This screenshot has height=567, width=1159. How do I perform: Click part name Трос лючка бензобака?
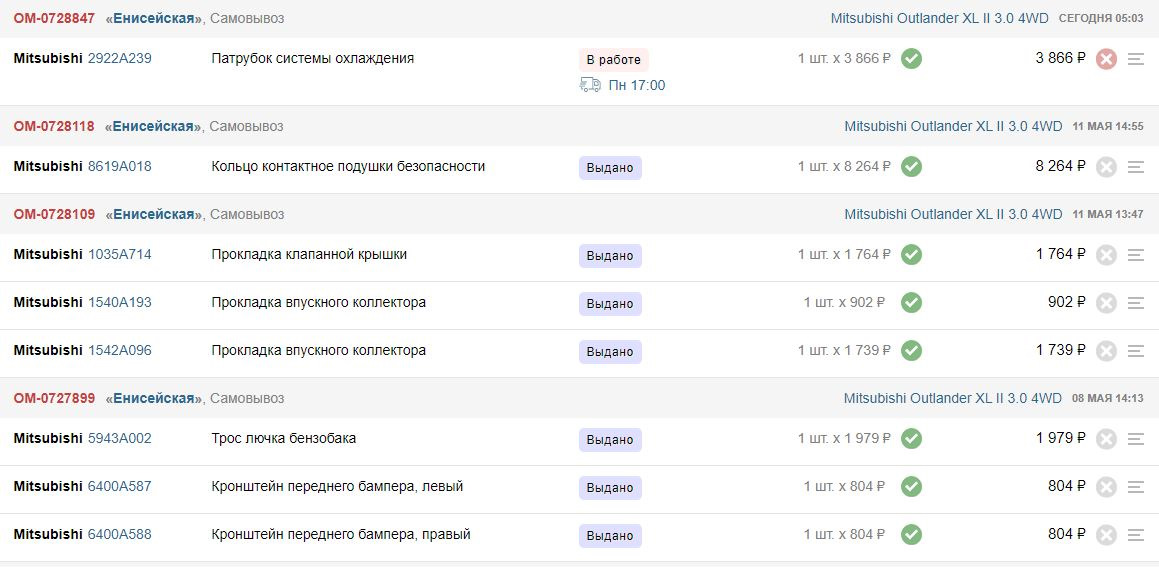[x=284, y=438]
